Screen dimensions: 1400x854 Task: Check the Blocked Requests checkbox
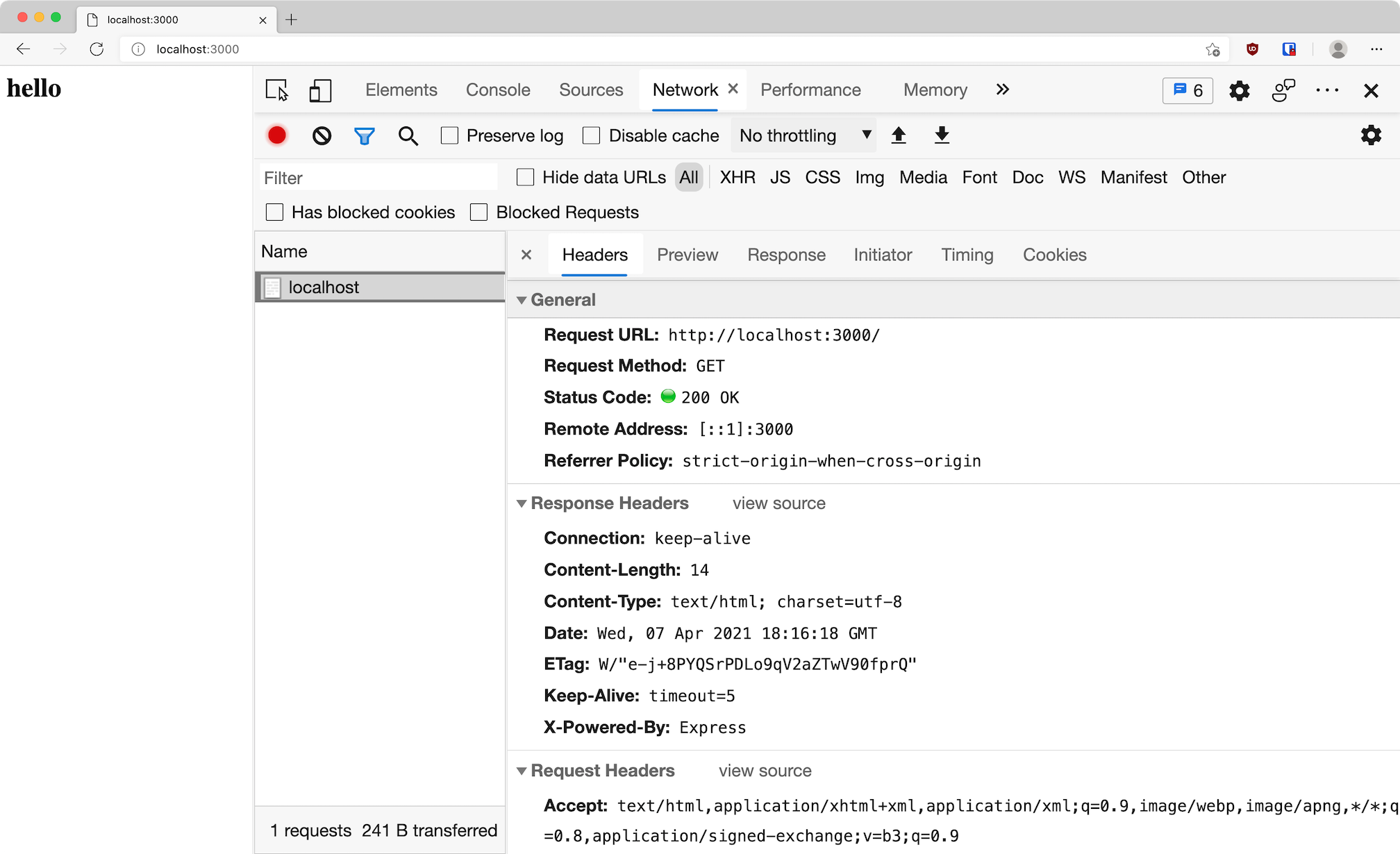(479, 212)
